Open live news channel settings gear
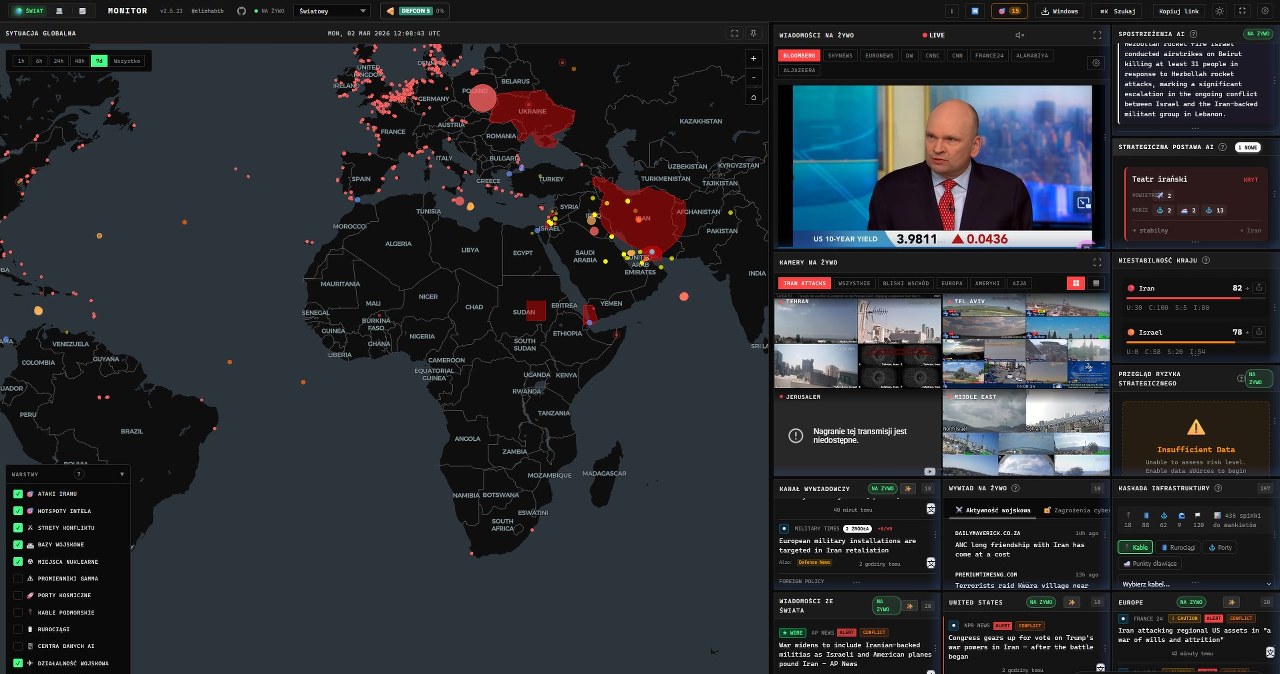 1096,62
